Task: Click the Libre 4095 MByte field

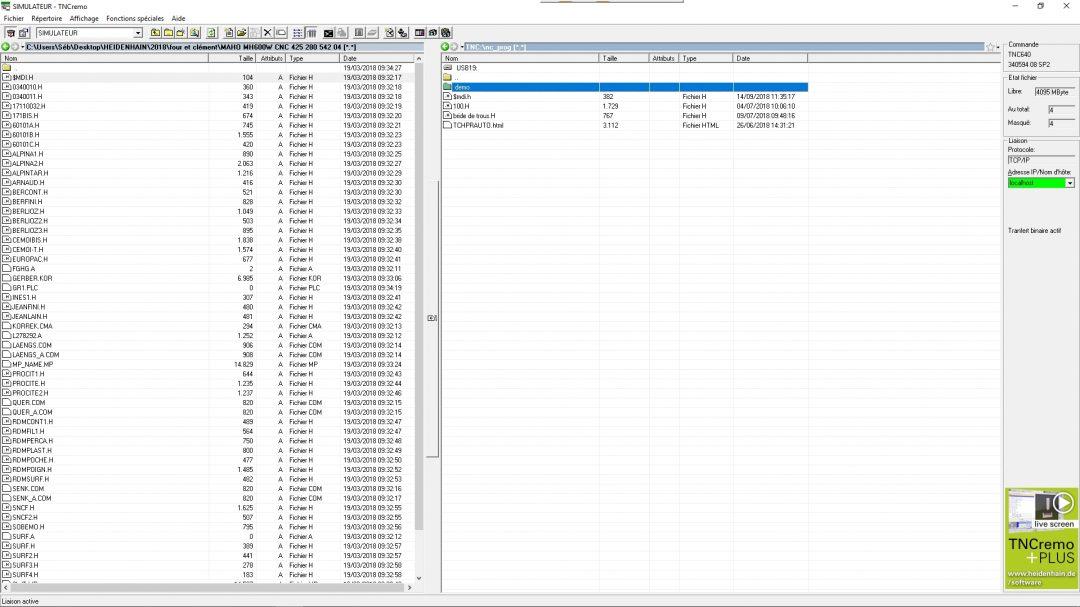Action: coord(1054,92)
